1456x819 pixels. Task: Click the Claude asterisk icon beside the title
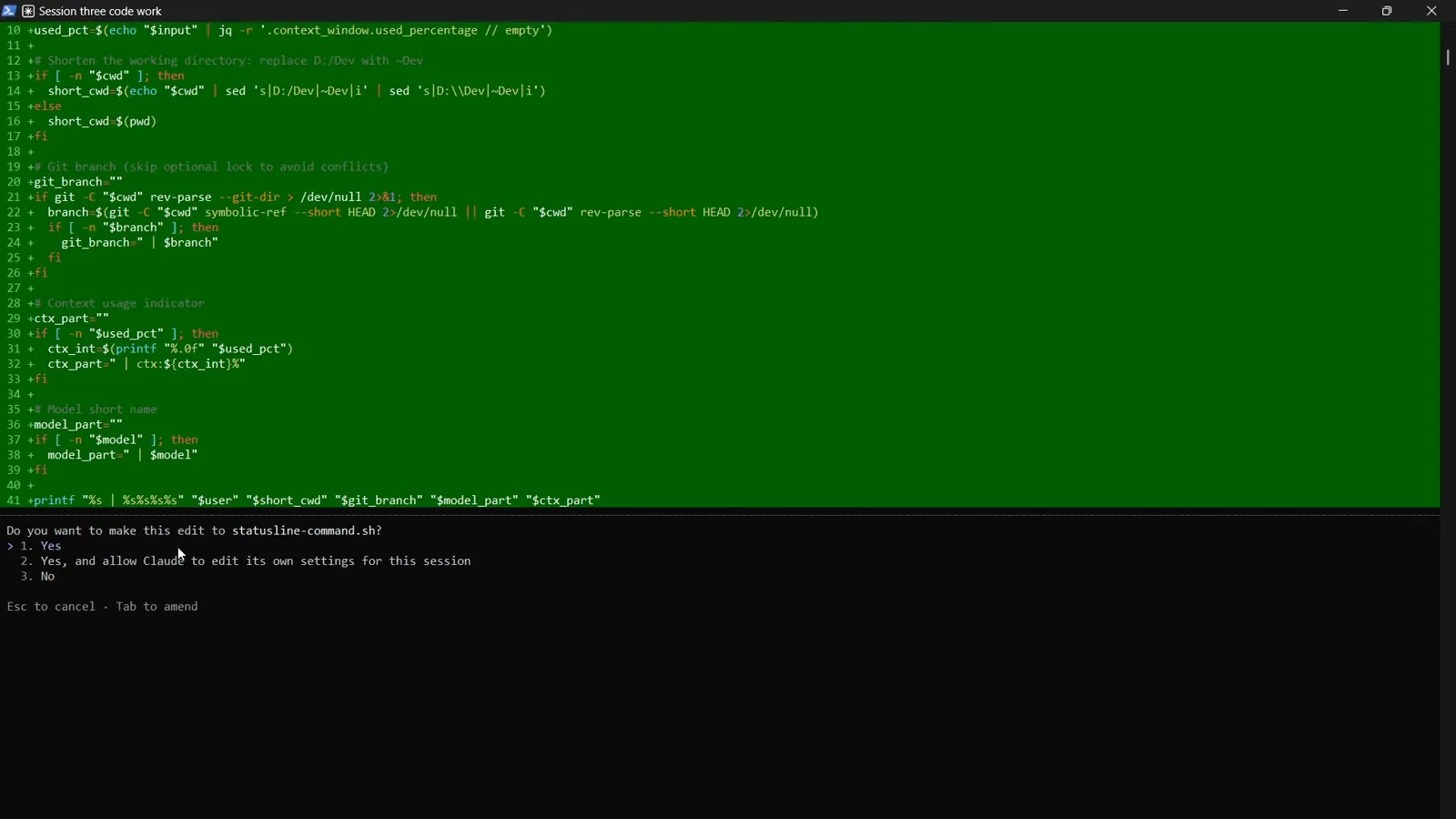point(28,12)
